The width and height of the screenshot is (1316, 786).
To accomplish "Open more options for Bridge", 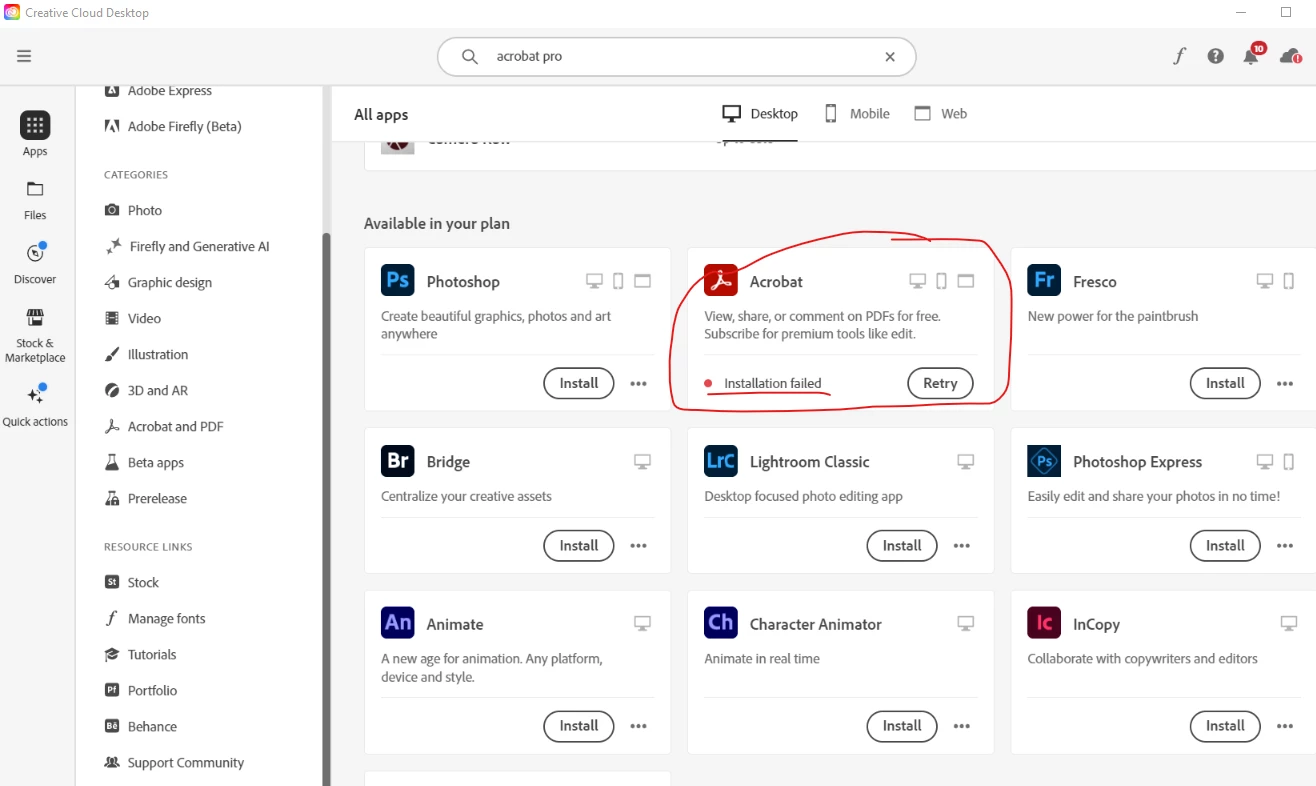I will pyautogui.click(x=638, y=545).
